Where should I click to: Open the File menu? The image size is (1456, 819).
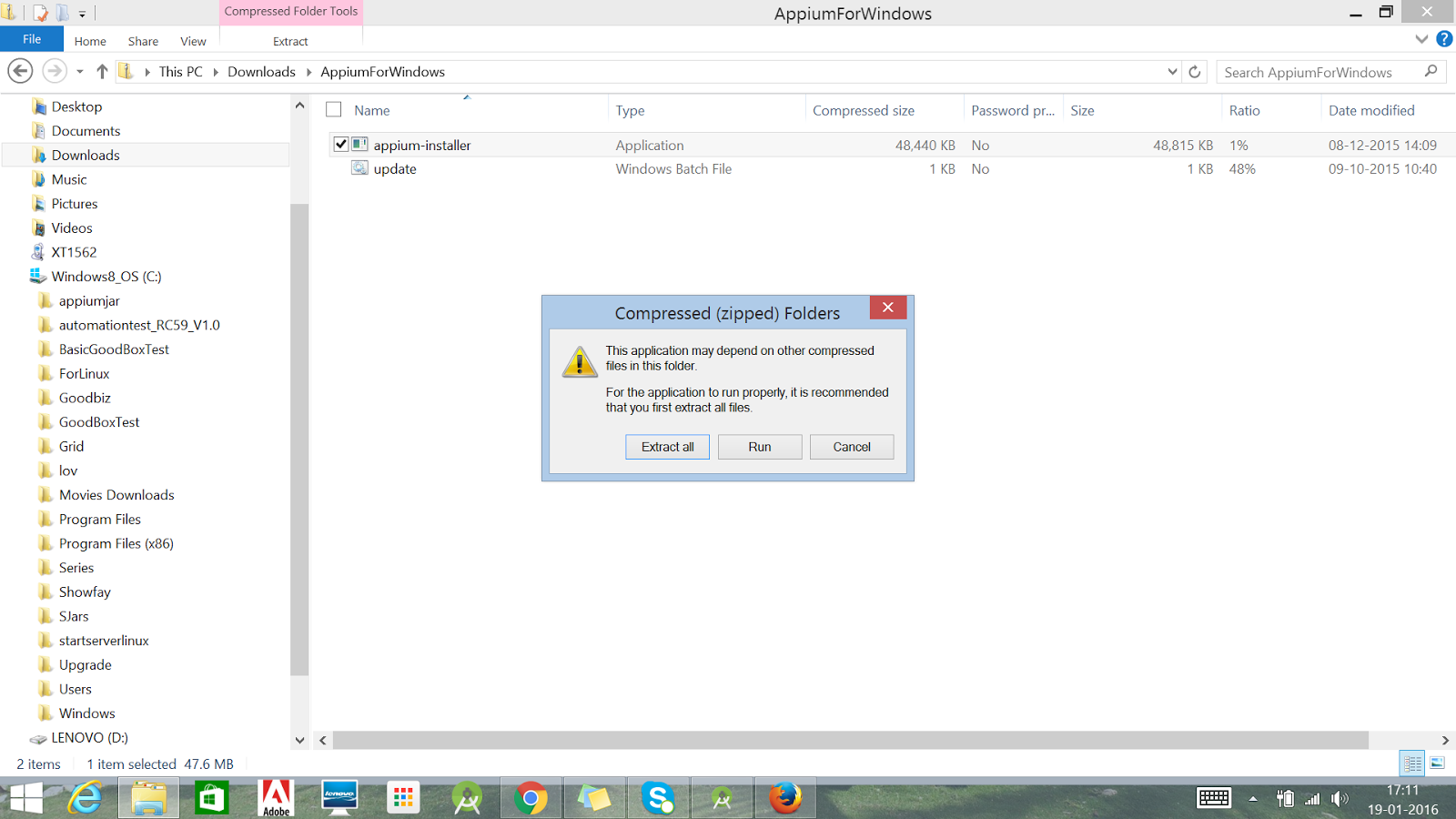coord(32,39)
